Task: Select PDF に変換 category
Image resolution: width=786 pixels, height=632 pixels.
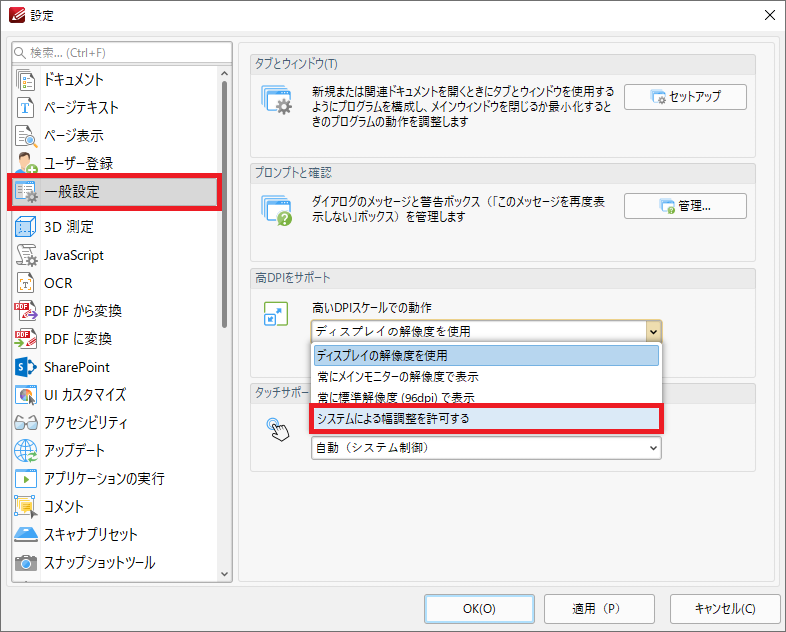Action: 115,339
